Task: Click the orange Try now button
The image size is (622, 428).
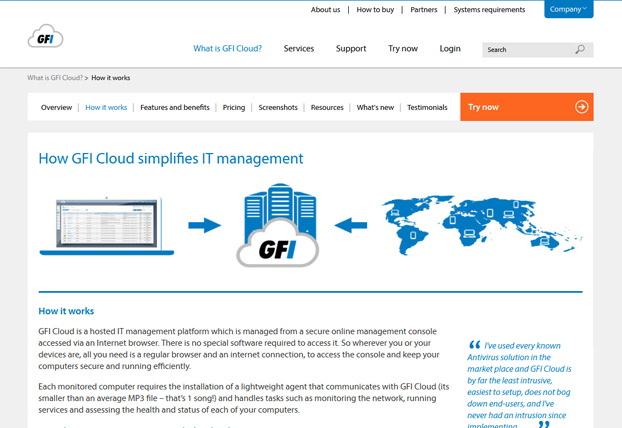Action: click(x=527, y=107)
